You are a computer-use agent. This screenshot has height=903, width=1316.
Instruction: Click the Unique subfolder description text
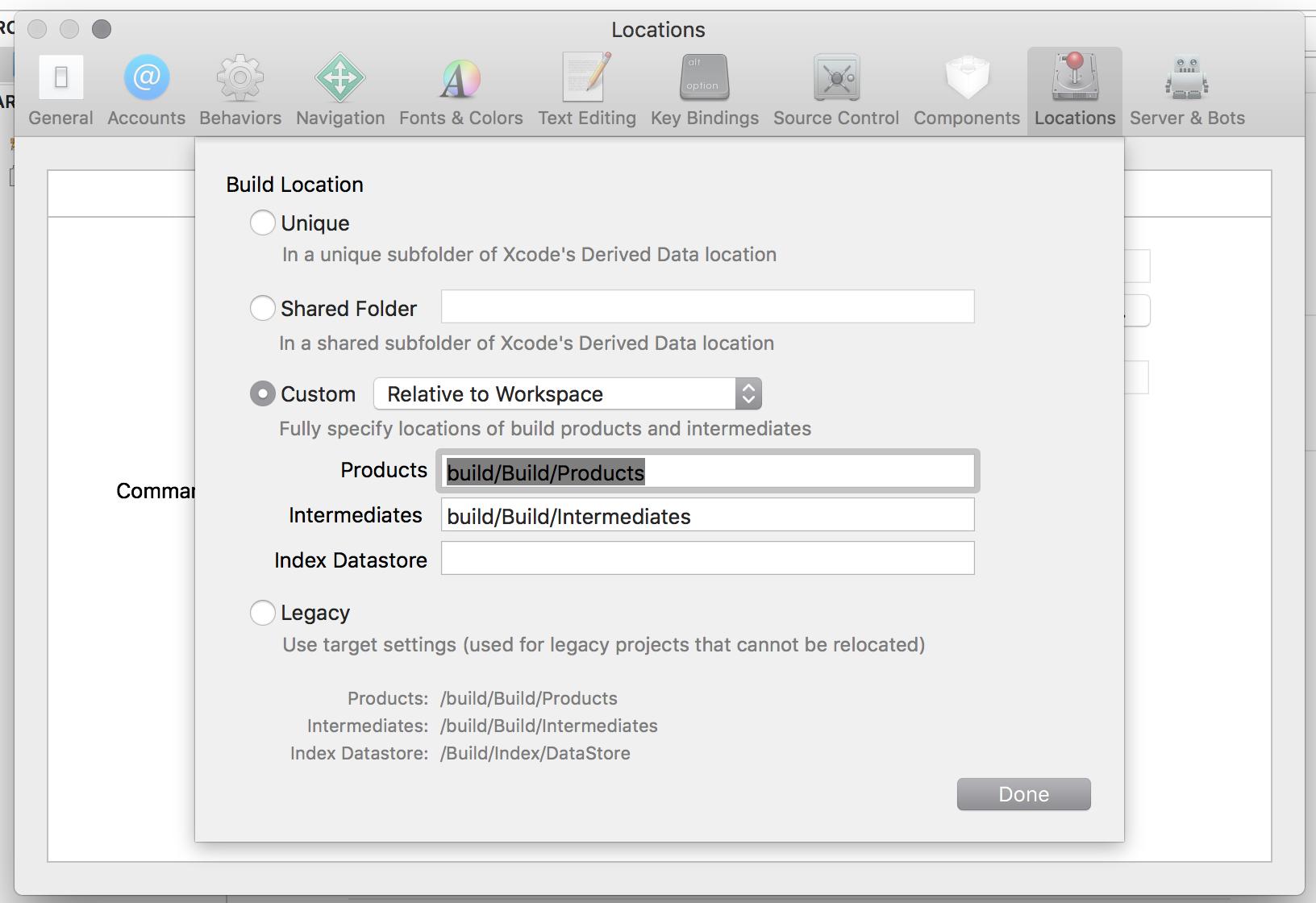(x=530, y=255)
